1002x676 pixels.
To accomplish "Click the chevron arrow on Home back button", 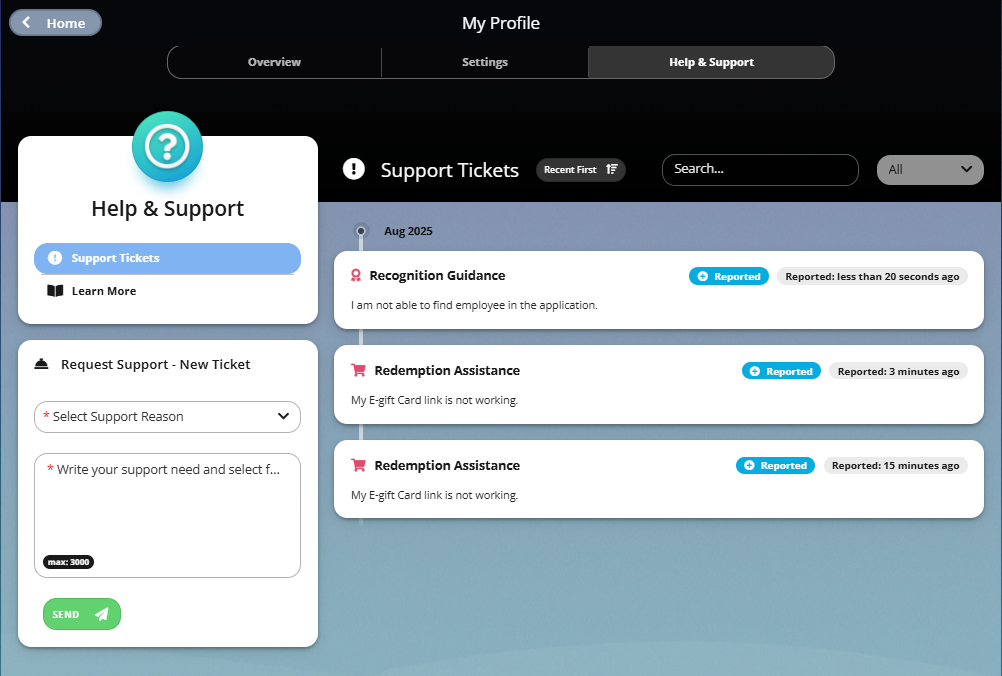I will (x=26, y=22).
